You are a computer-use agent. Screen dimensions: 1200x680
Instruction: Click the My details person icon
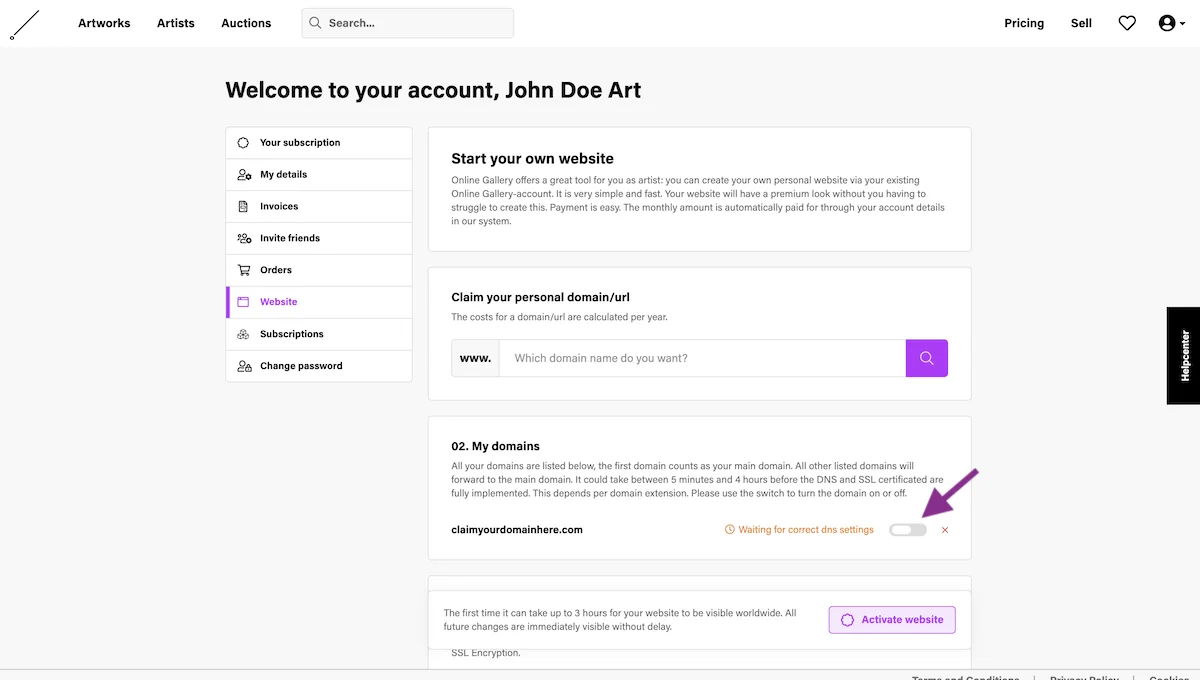pos(244,175)
